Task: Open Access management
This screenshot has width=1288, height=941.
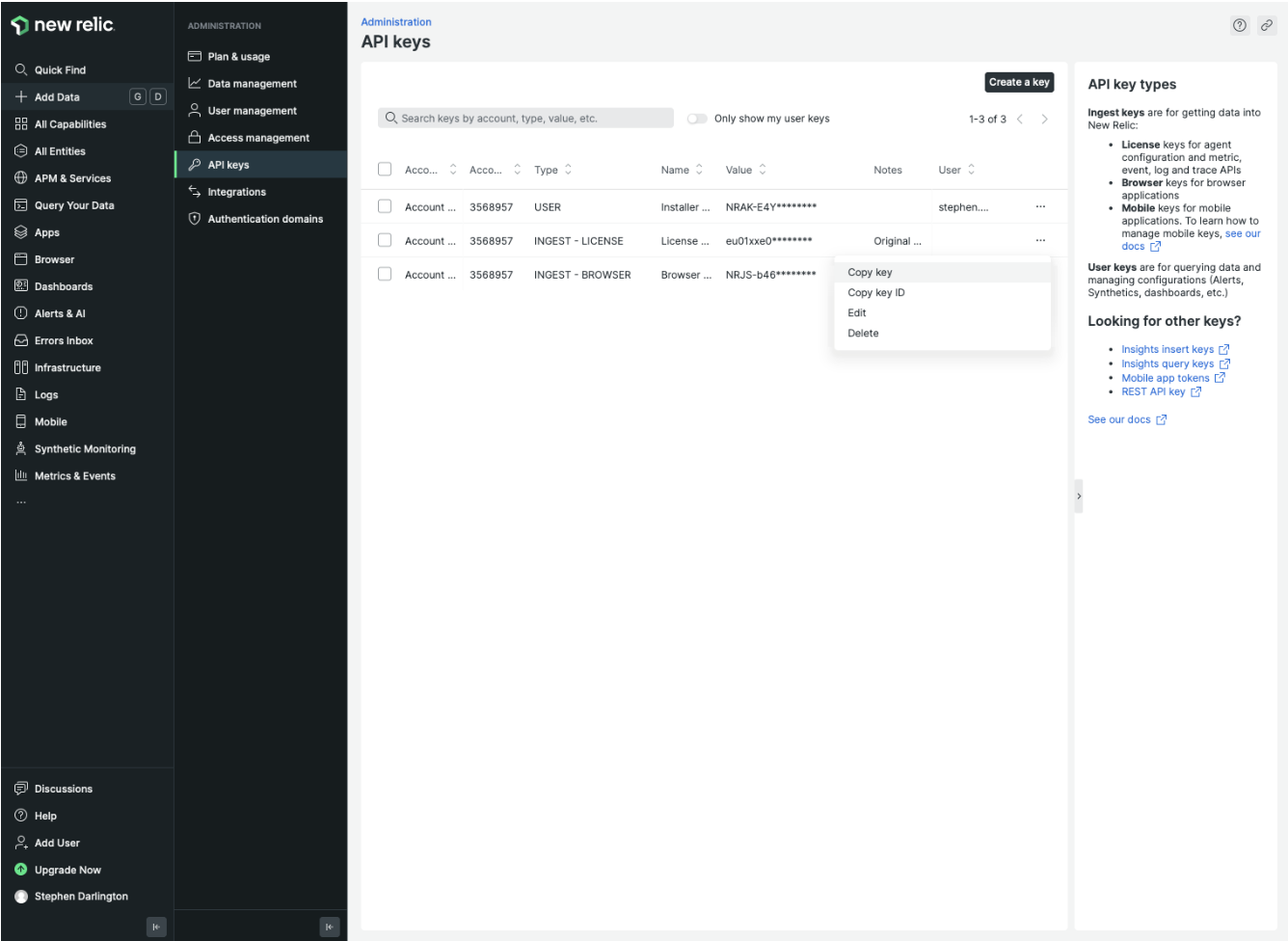Action: click(260, 137)
